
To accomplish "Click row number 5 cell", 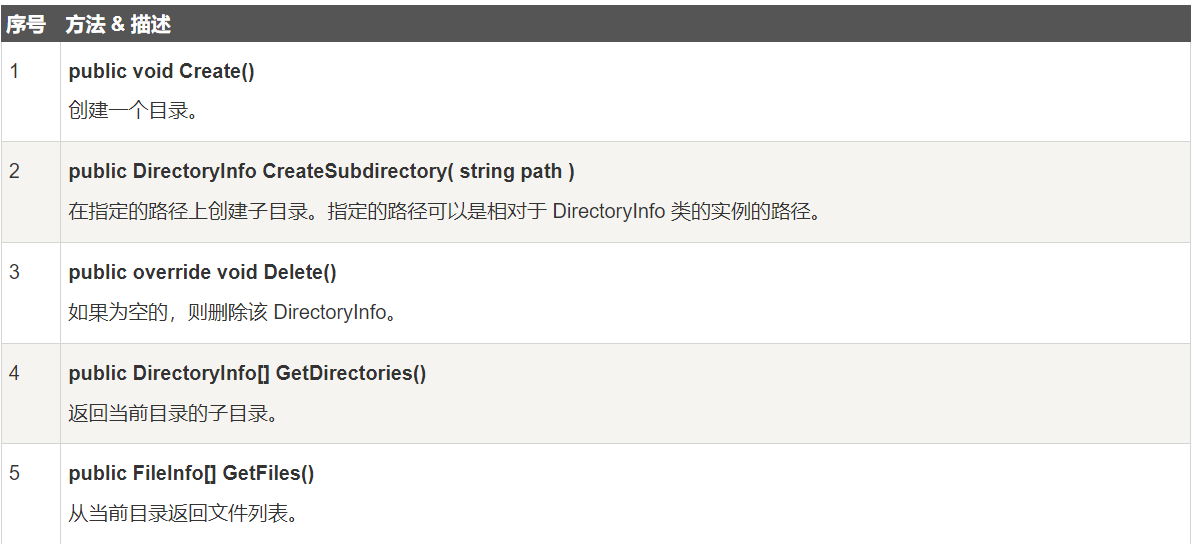I will (x=15, y=473).
